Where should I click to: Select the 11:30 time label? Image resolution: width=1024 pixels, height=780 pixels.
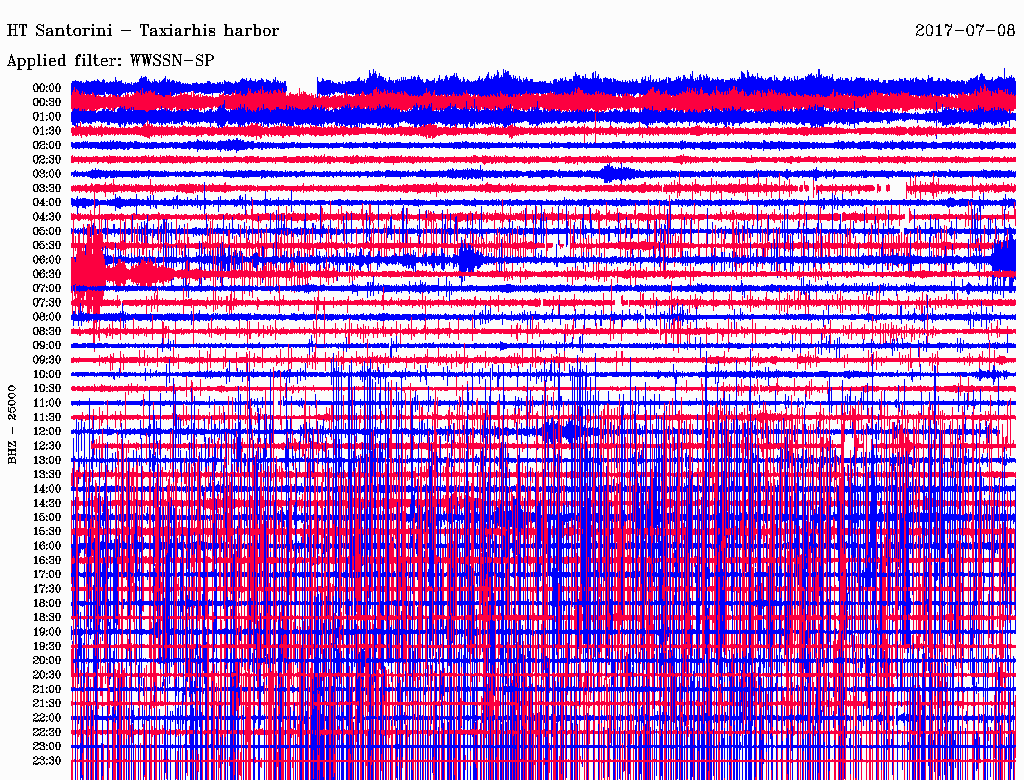(47, 417)
